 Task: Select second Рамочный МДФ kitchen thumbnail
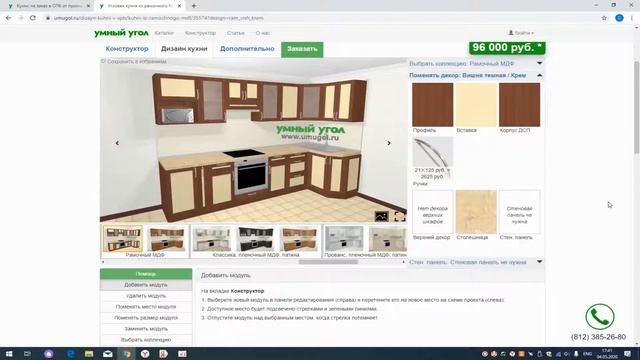pyautogui.click(x=167, y=239)
